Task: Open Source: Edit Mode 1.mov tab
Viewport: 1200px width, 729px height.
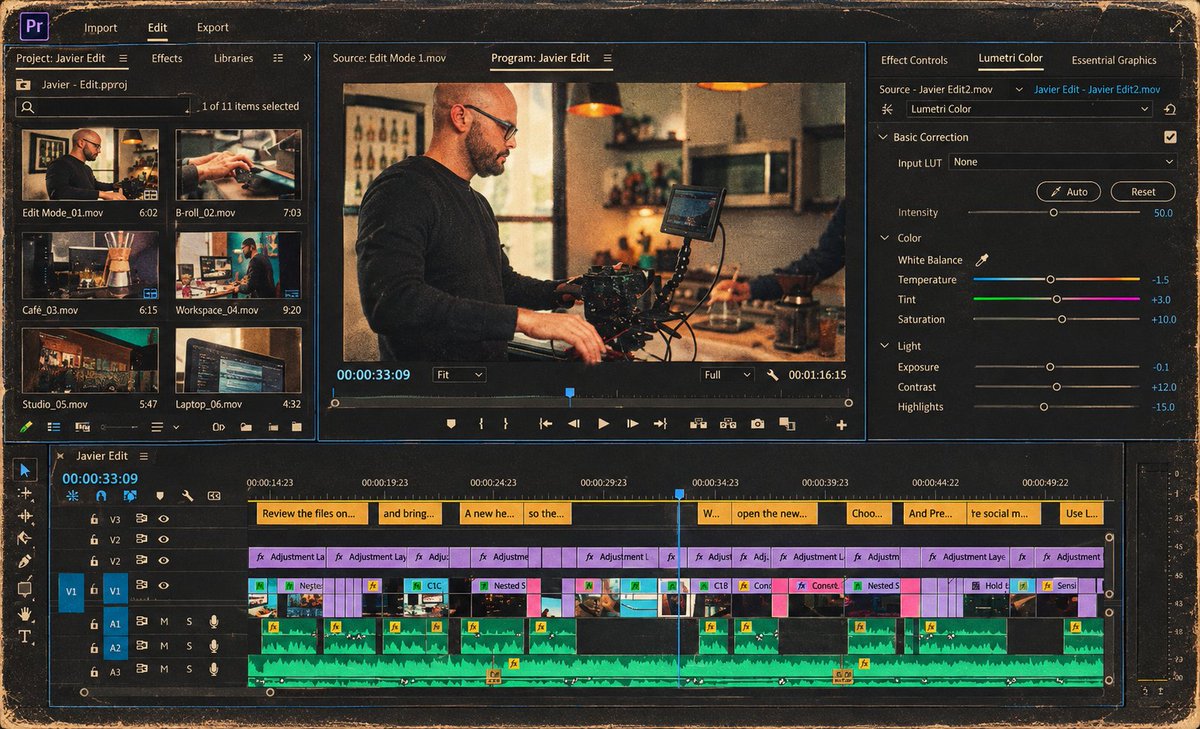Action: coord(389,58)
